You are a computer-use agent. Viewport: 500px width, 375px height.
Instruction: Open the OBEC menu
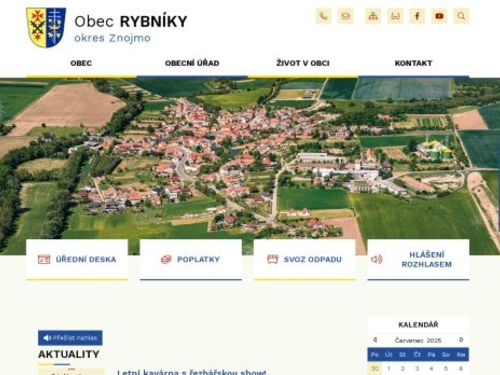(81, 63)
